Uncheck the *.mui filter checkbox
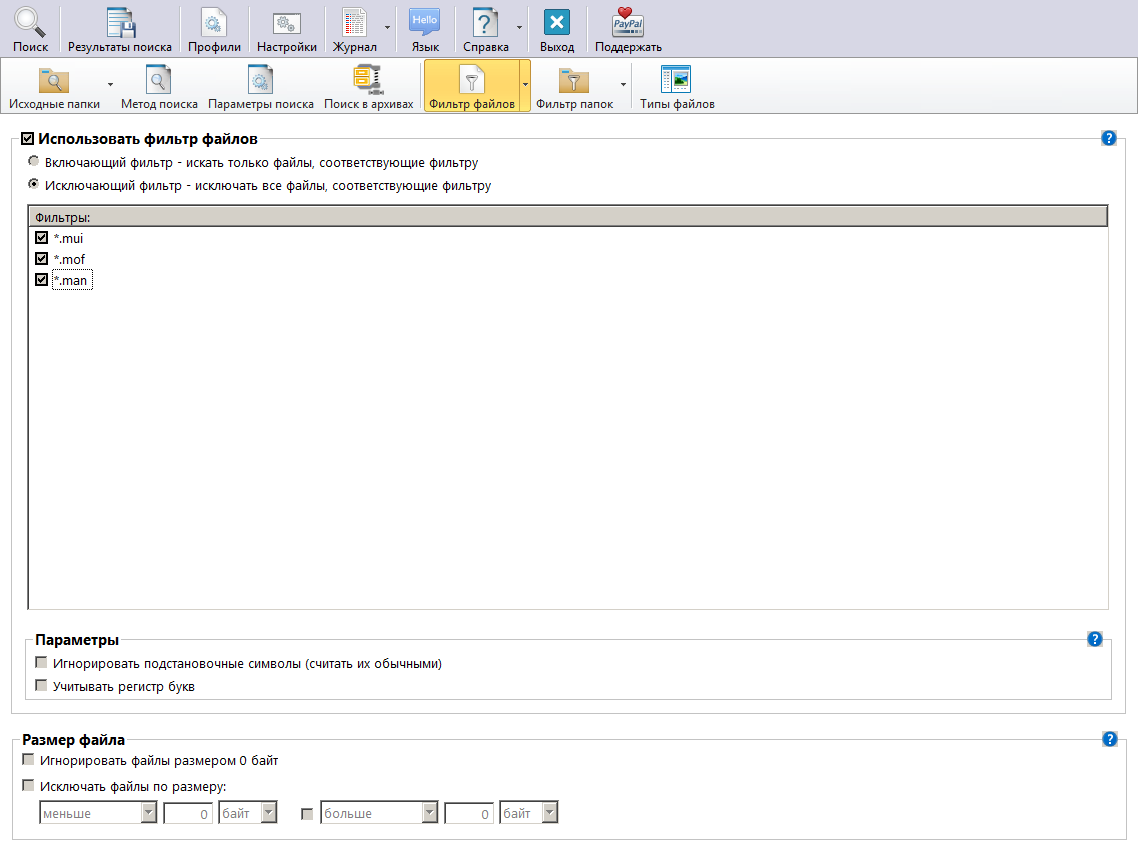 point(41,237)
